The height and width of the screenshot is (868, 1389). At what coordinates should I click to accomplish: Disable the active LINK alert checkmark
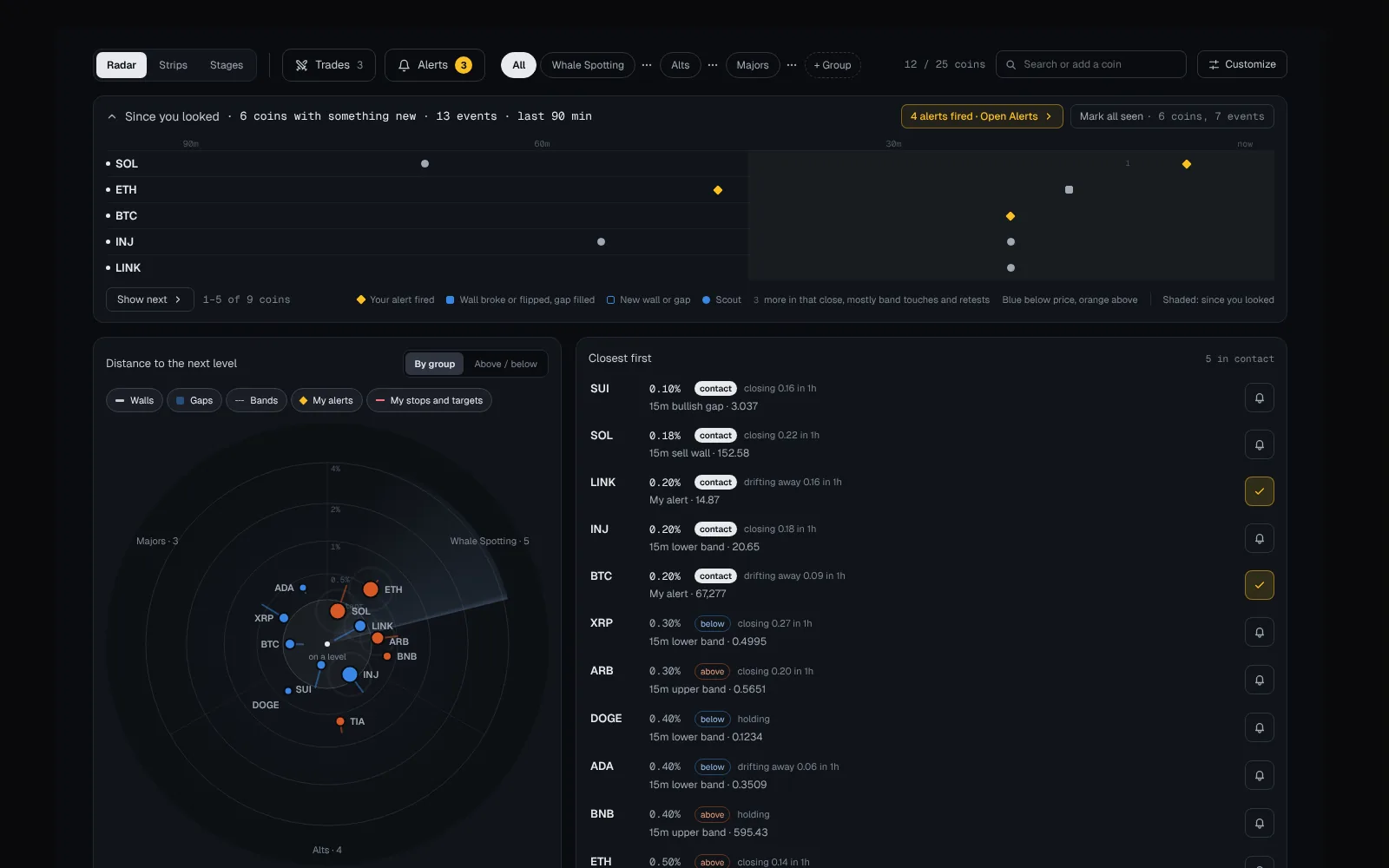pos(1259,491)
